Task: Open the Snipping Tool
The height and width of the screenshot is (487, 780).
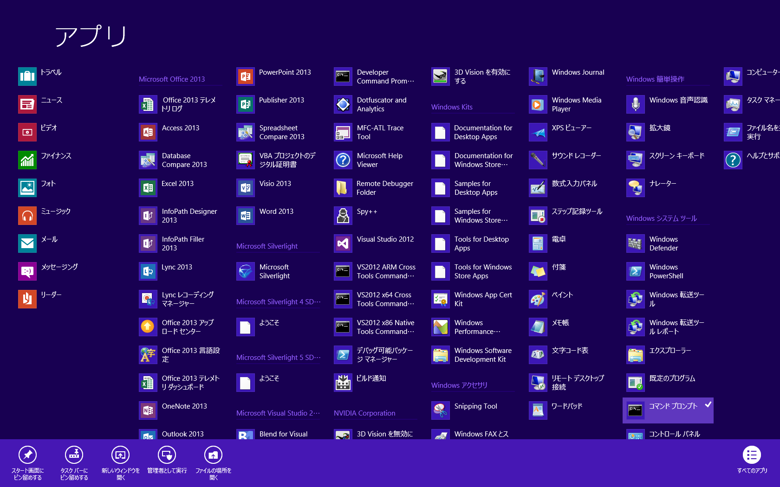Action: point(465,410)
